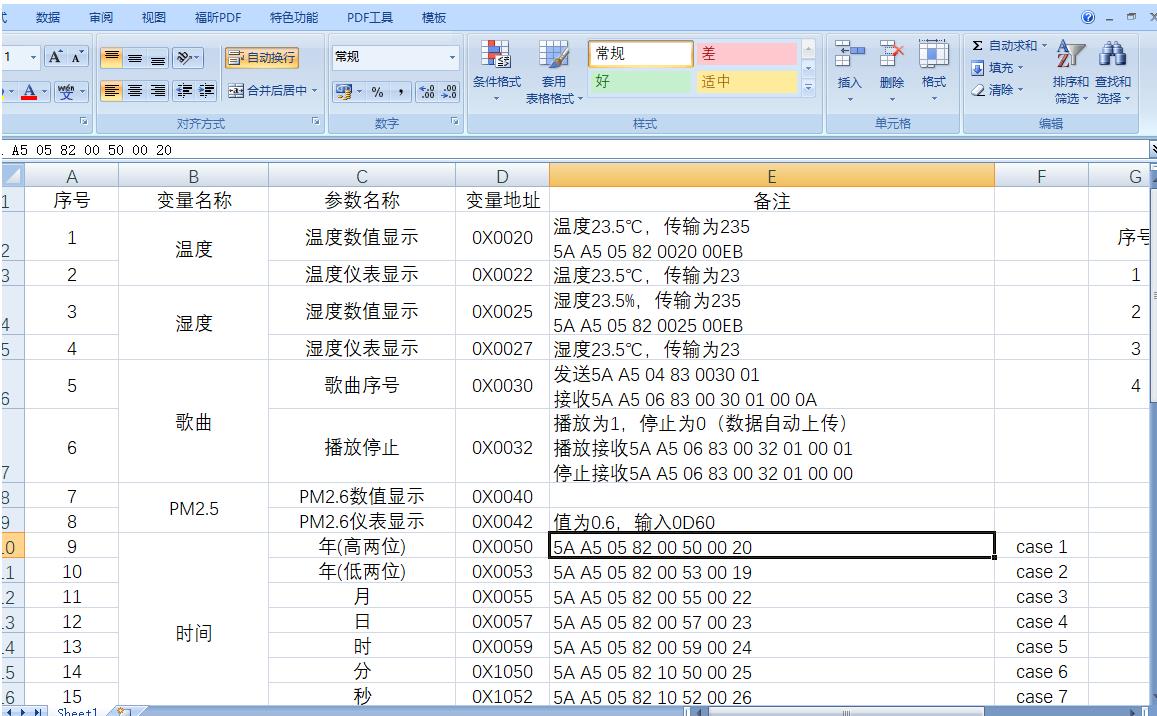Open the accounting format dropdown arrow
The height and width of the screenshot is (716, 1157).
tap(359, 92)
